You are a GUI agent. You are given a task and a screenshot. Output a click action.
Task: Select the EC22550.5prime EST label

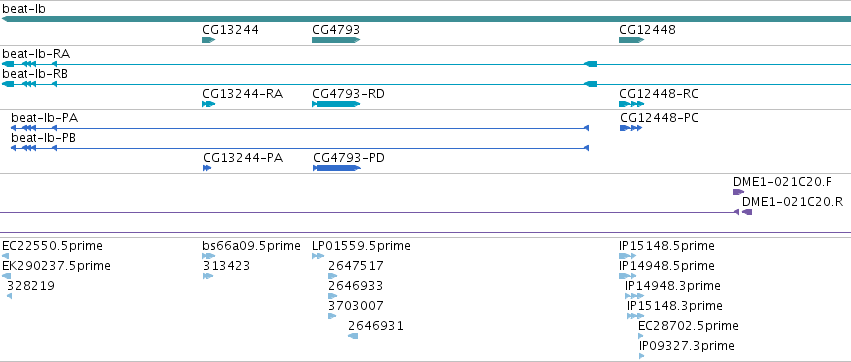point(52,246)
